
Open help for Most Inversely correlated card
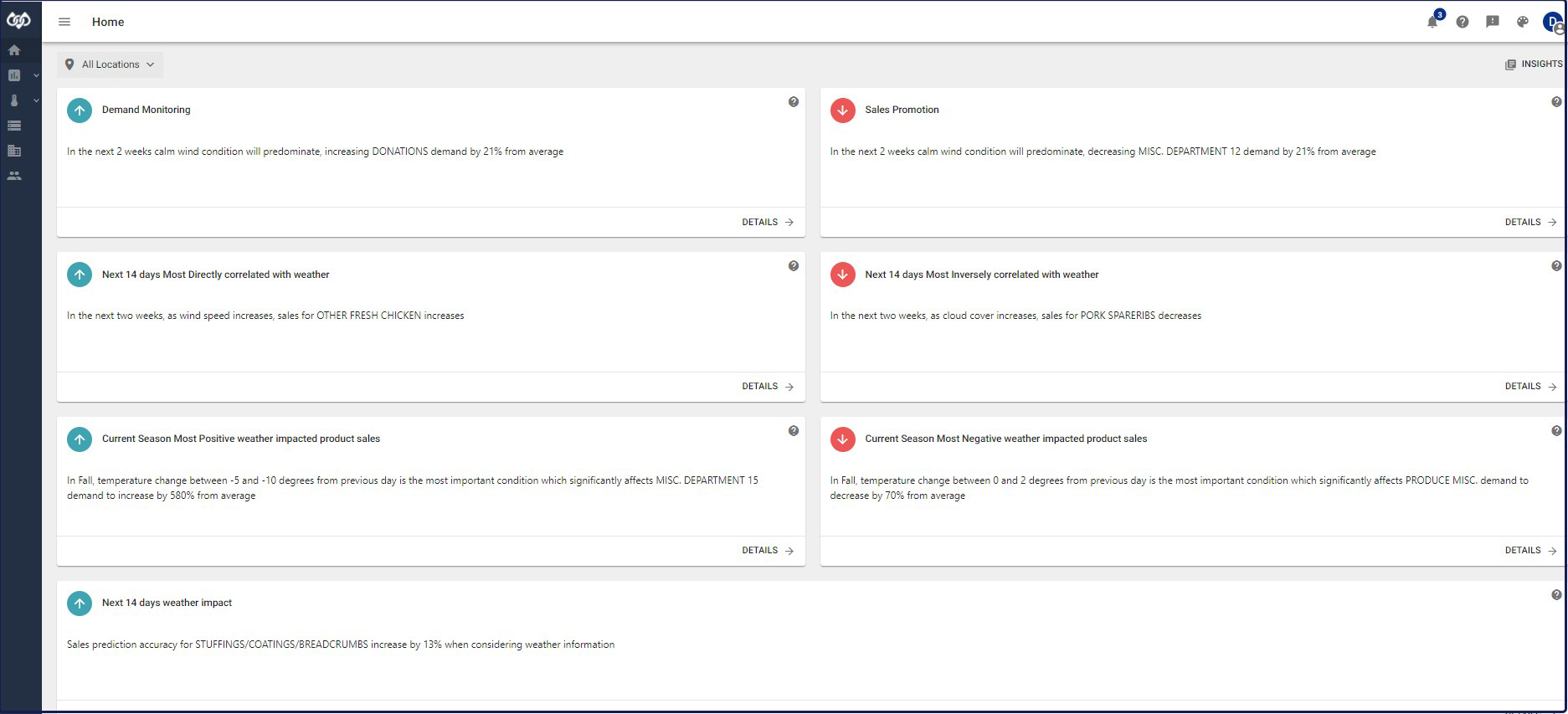[x=1556, y=266]
